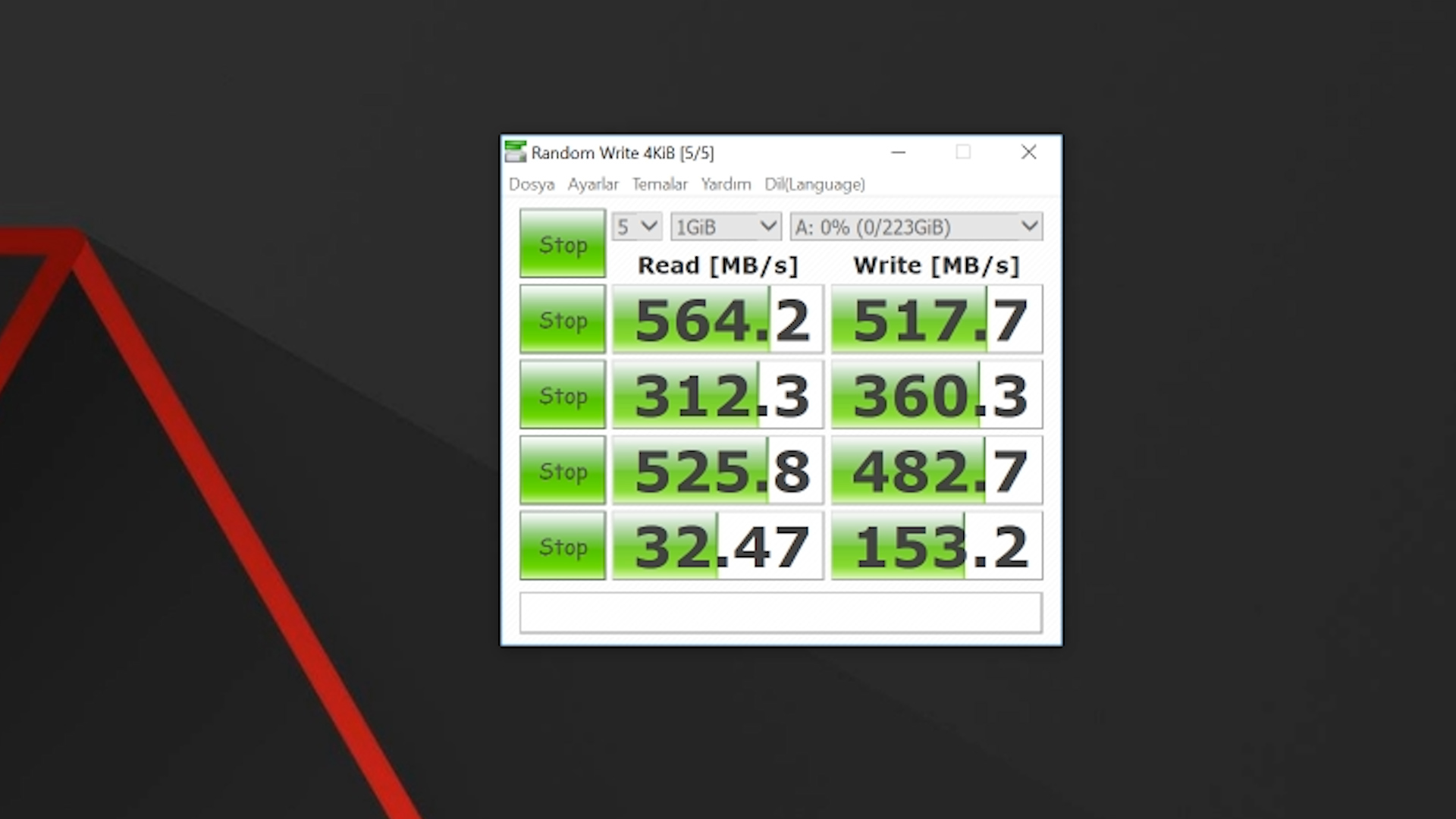Click the main Stop button to halt benchmark

563,244
